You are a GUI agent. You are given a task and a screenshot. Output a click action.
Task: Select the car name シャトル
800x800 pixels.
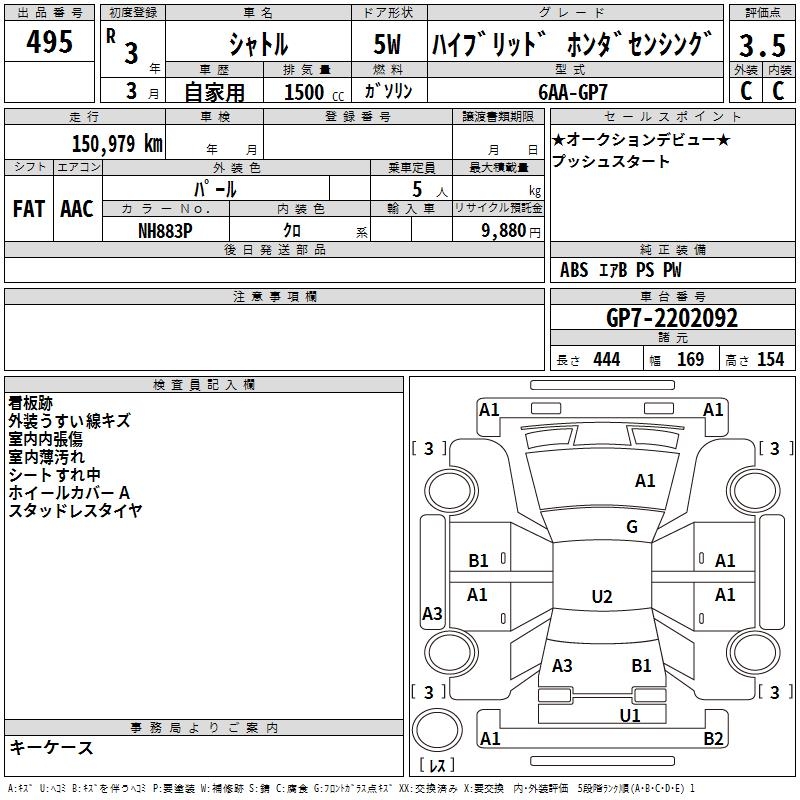pyautogui.click(x=259, y=44)
